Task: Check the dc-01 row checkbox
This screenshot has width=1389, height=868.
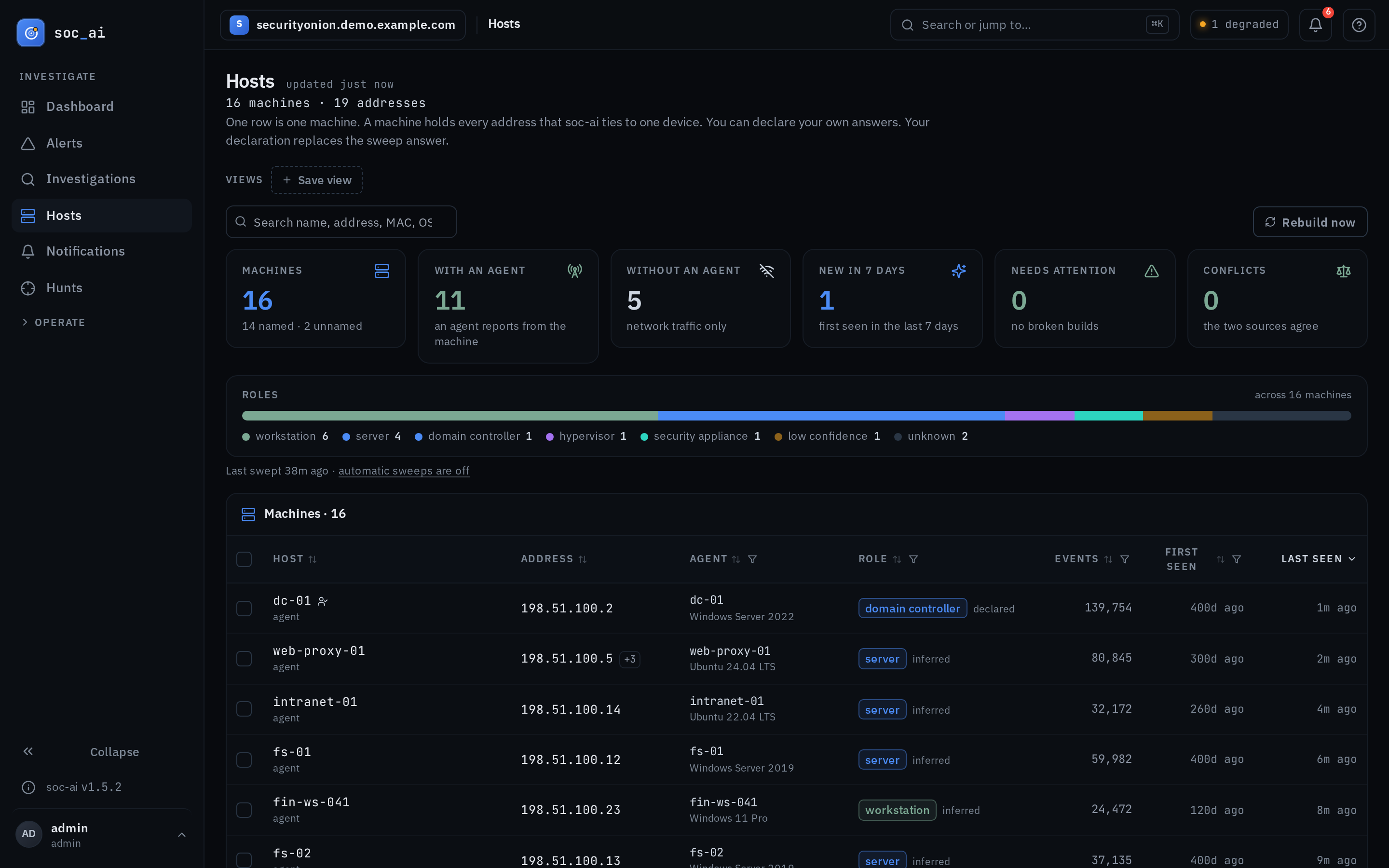Action: coord(244,609)
